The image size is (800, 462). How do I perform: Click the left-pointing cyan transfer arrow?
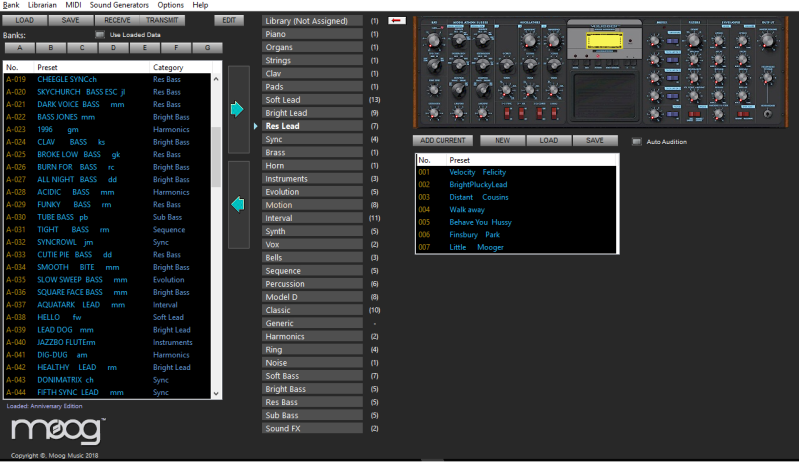click(237, 204)
